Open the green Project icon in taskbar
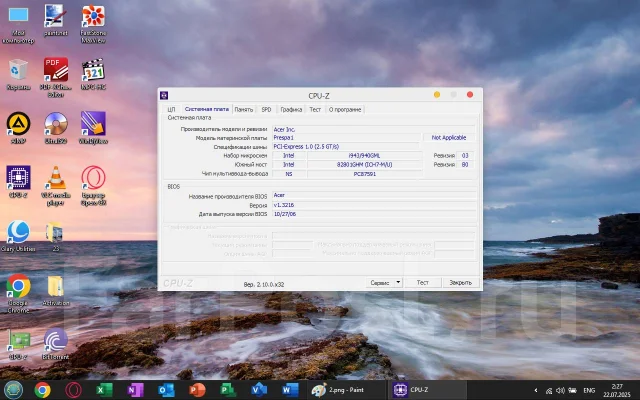 228,390
